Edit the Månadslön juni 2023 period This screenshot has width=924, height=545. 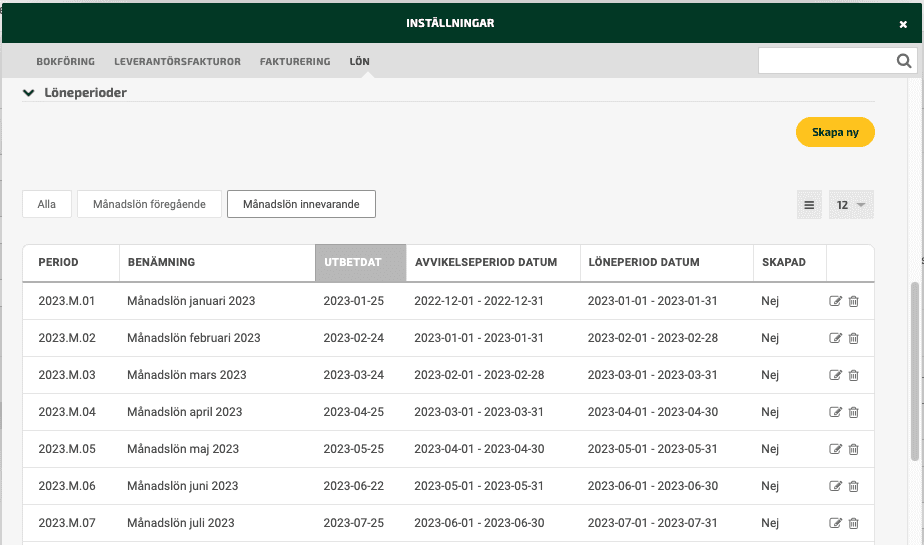835,486
